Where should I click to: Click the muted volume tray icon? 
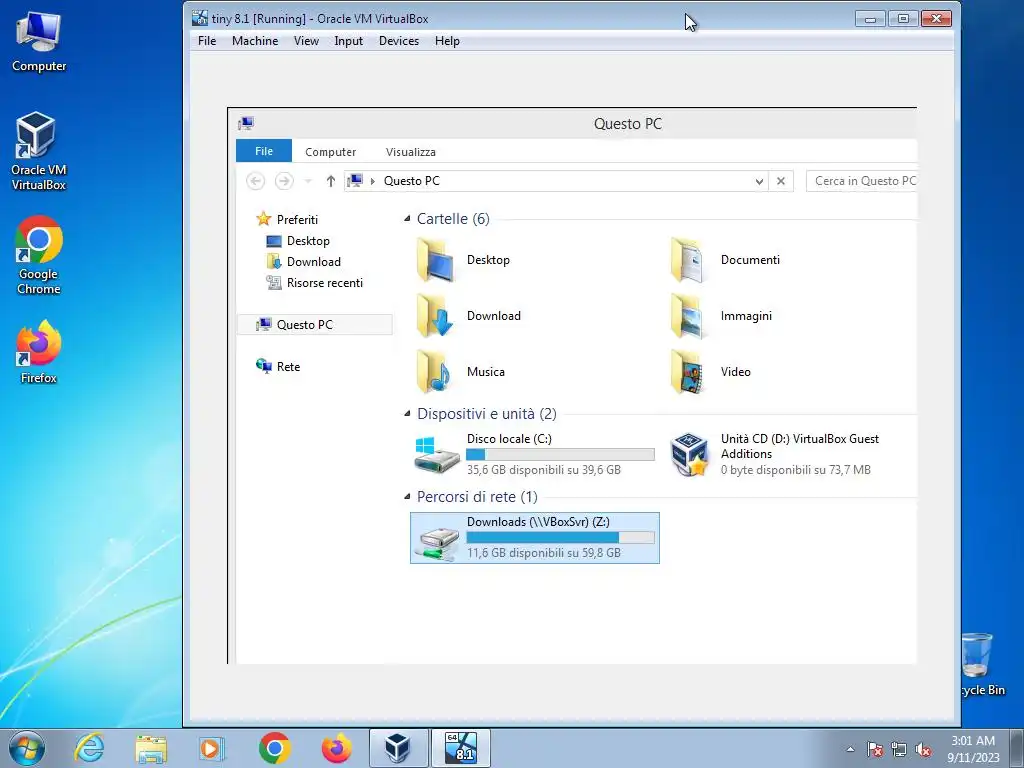tap(923, 750)
